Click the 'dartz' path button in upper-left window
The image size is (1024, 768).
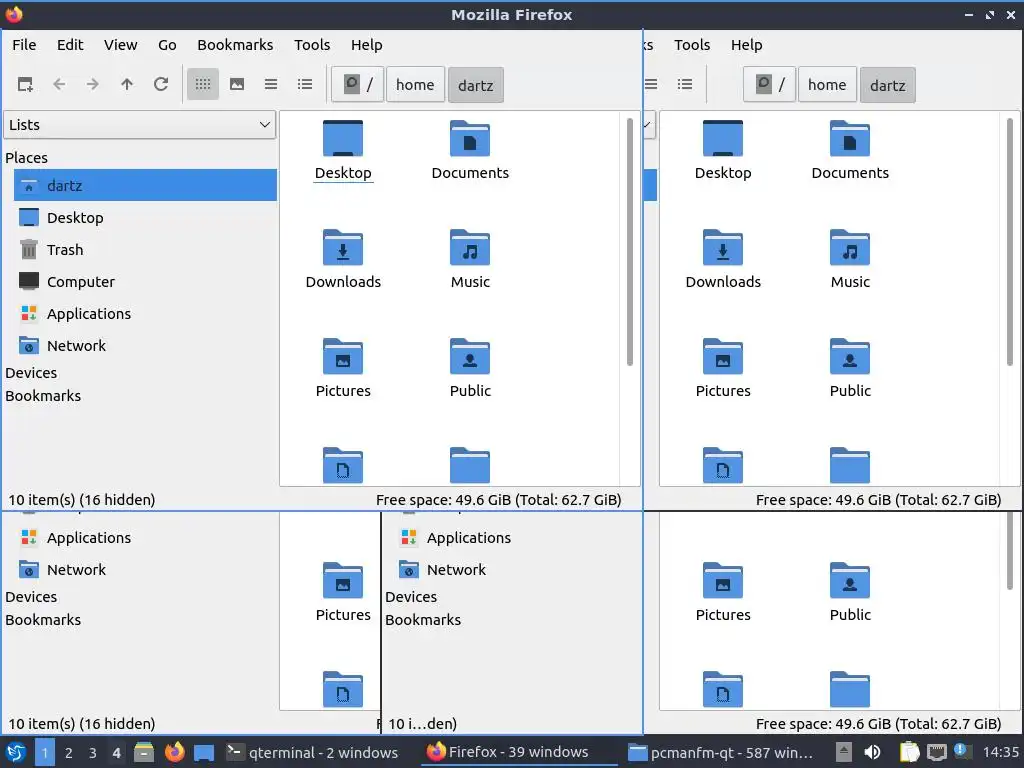[475, 85]
